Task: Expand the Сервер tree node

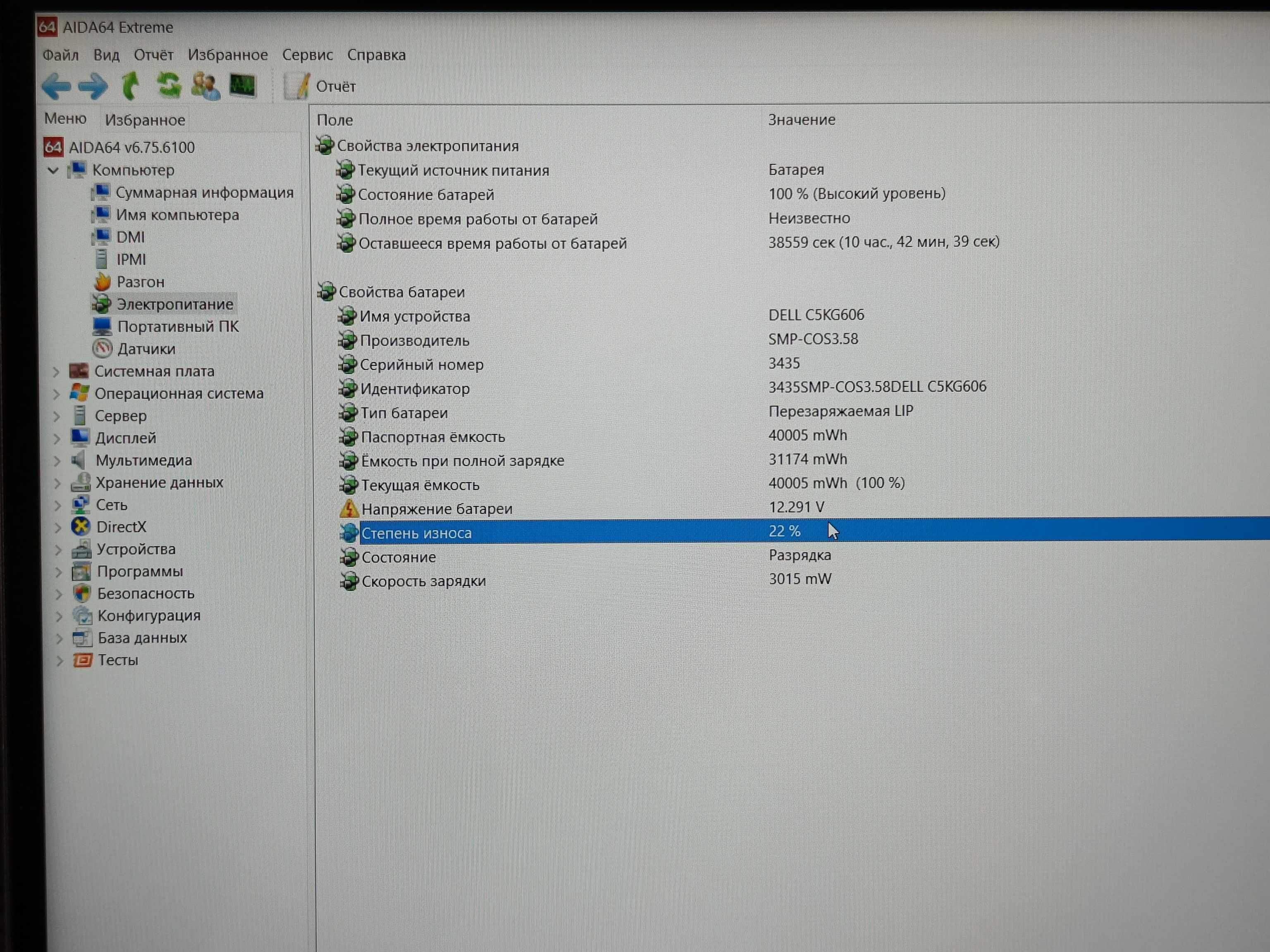Action: (x=56, y=416)
